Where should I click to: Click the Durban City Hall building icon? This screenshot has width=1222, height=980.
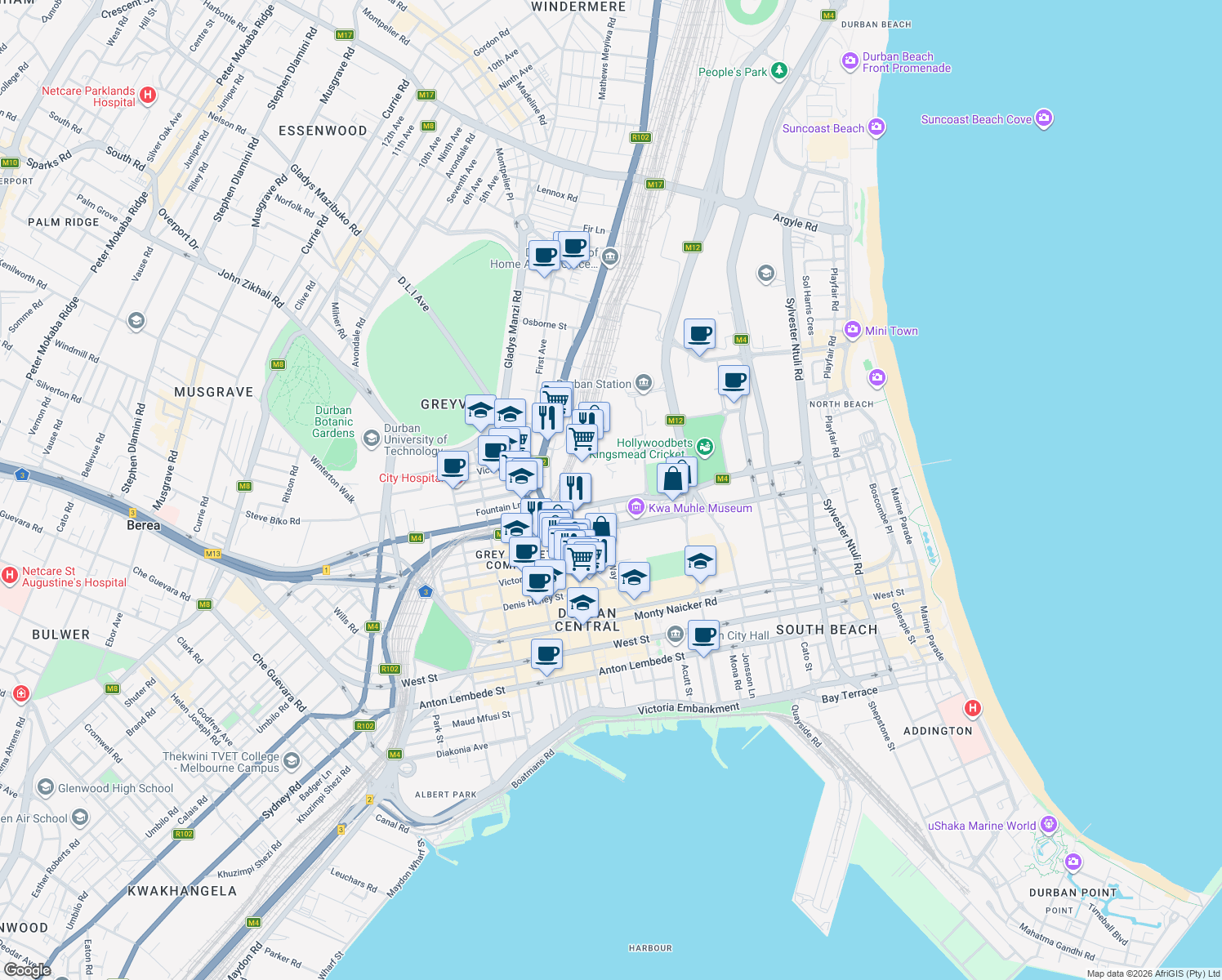(676, 632)
